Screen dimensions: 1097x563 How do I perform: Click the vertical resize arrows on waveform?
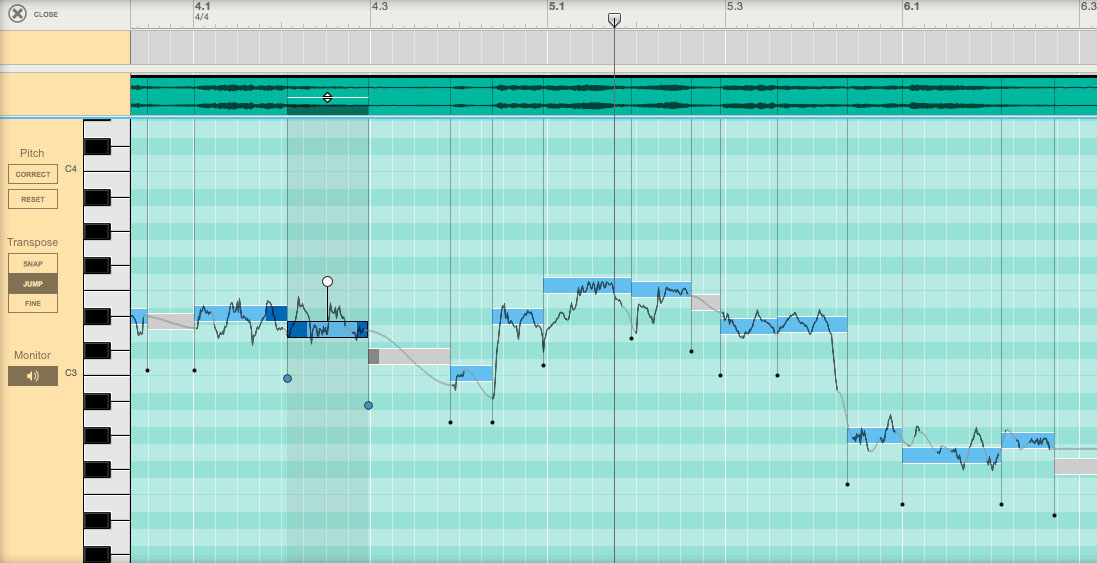[327, 97]
